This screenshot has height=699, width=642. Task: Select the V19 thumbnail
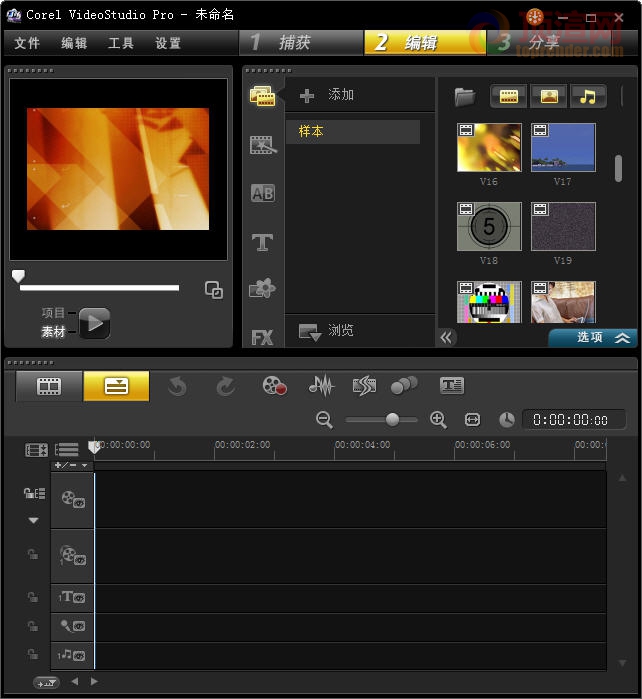click(563, 226)
